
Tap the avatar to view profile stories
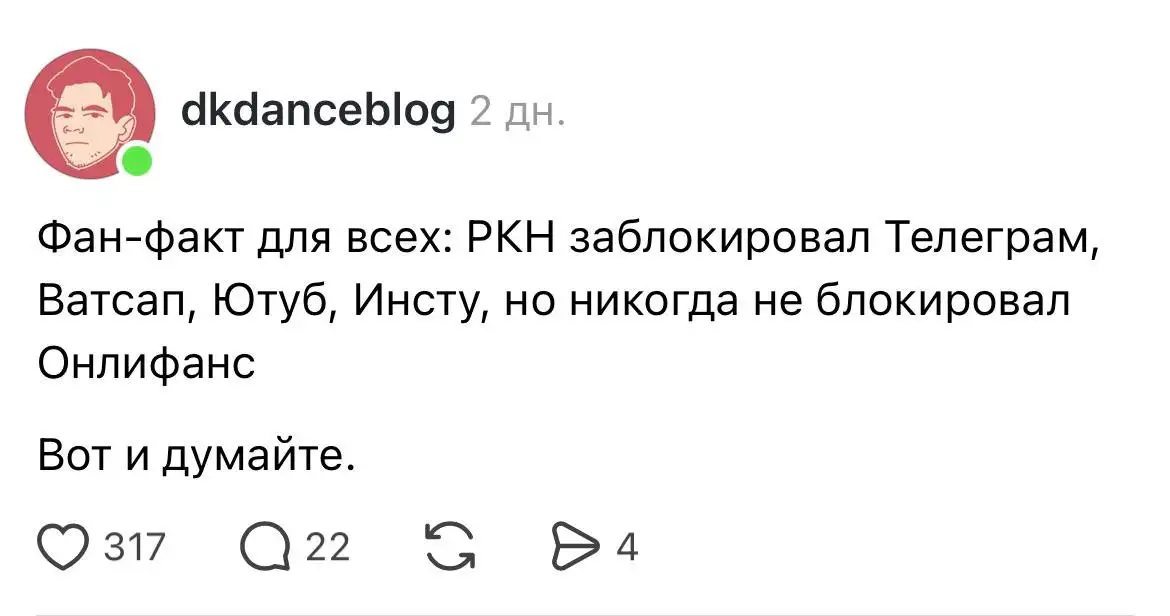click(95, 110)
